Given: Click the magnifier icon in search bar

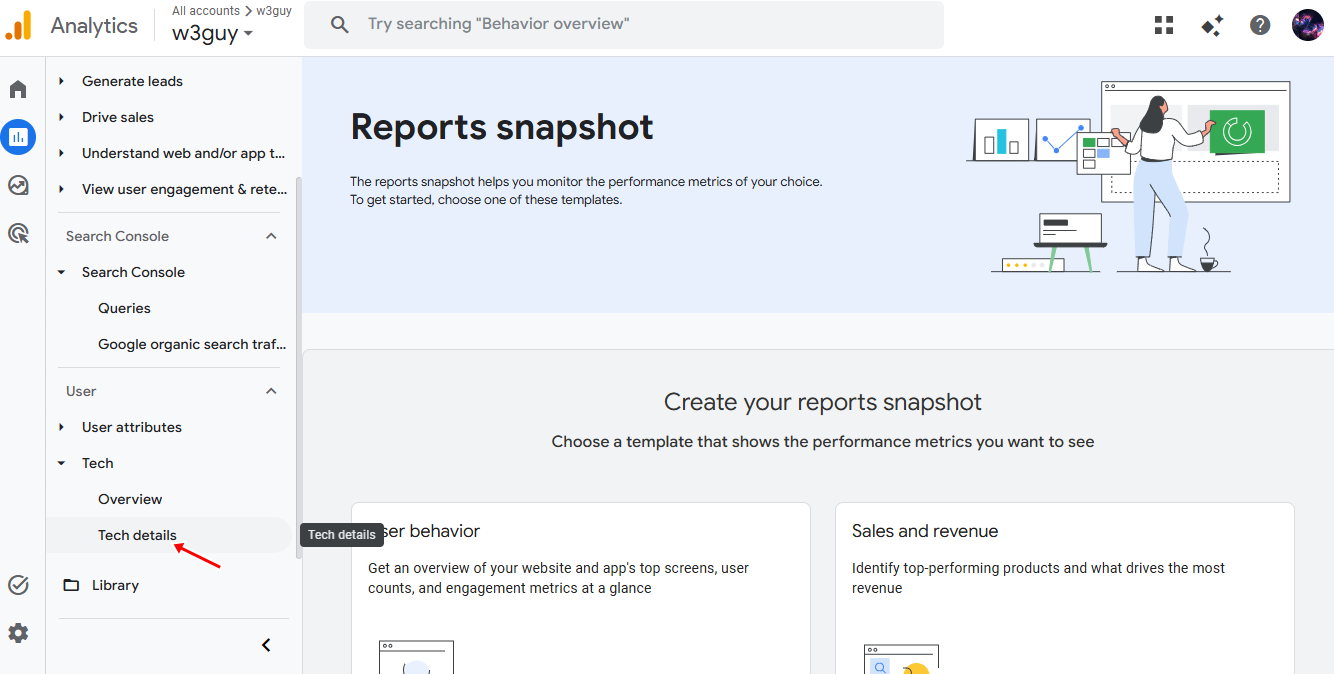Looking at the screenshot, I should (340, 24).
